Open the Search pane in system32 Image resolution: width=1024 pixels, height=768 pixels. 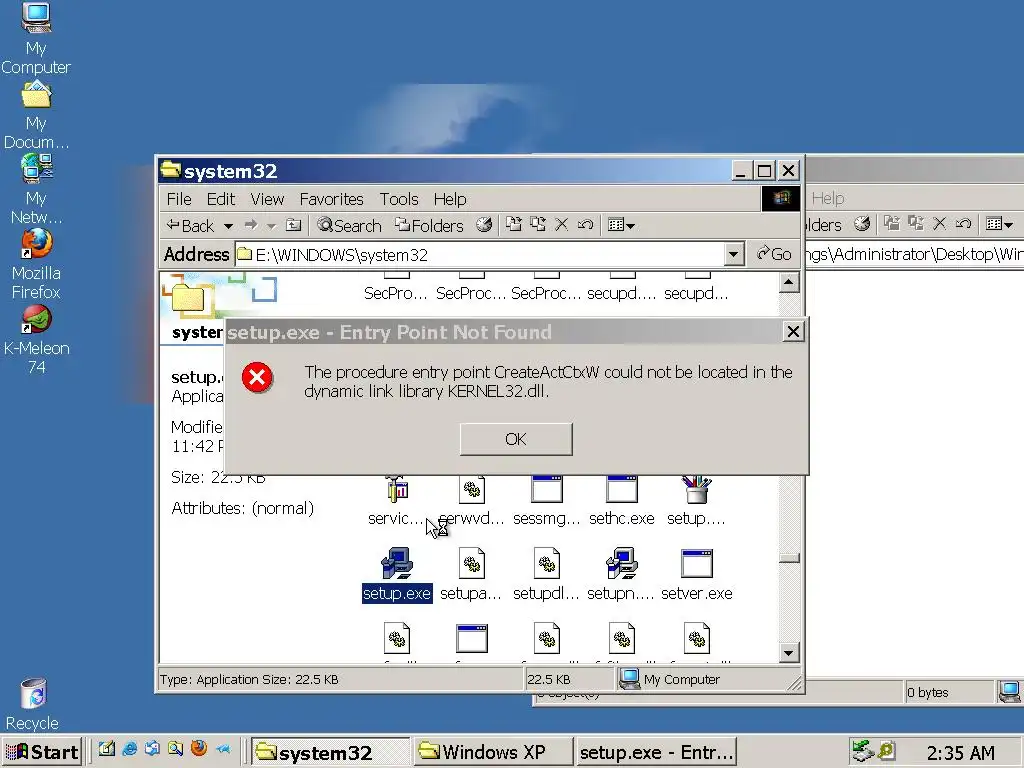click(349, 225)
